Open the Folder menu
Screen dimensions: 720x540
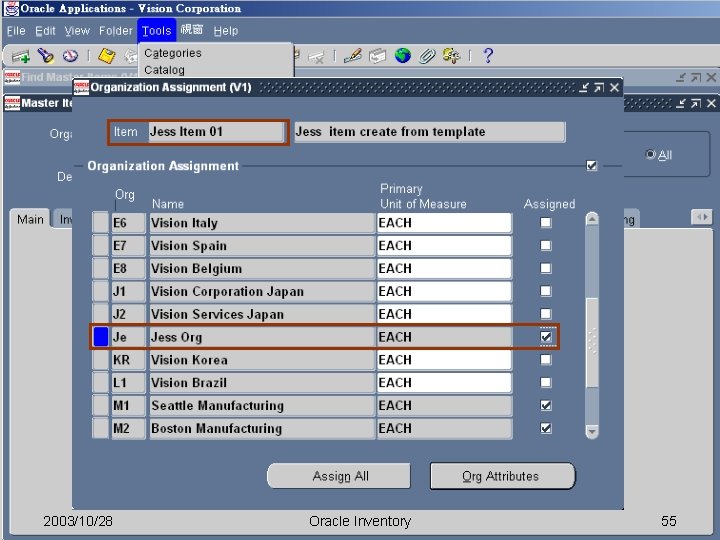[x=115, y=31]
